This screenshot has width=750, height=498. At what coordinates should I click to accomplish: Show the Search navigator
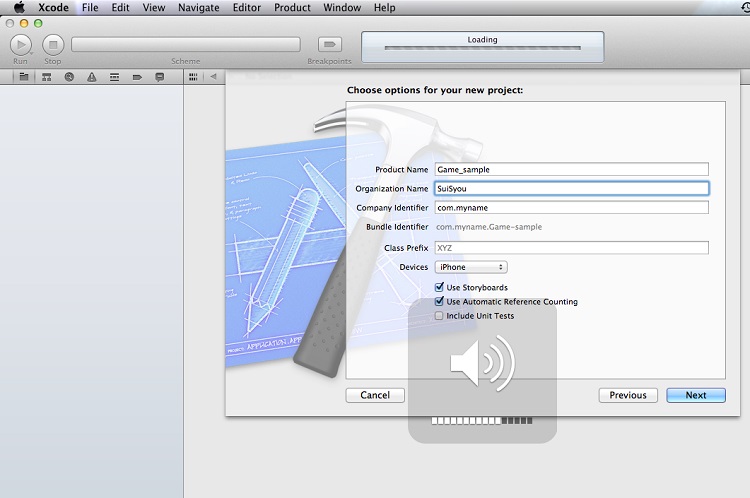coord(69,77)
